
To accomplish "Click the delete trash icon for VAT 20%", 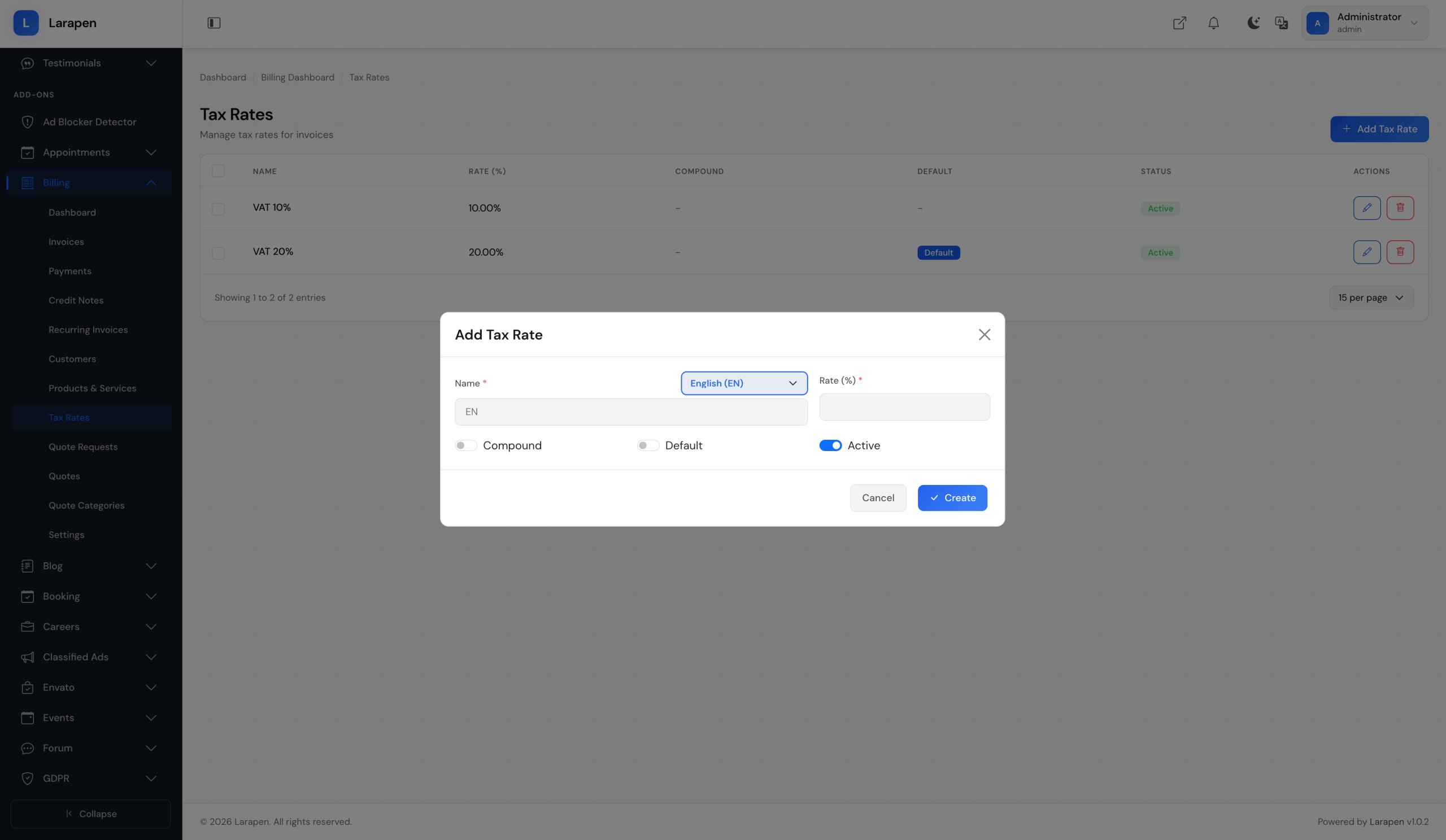I will point(1400,252).
